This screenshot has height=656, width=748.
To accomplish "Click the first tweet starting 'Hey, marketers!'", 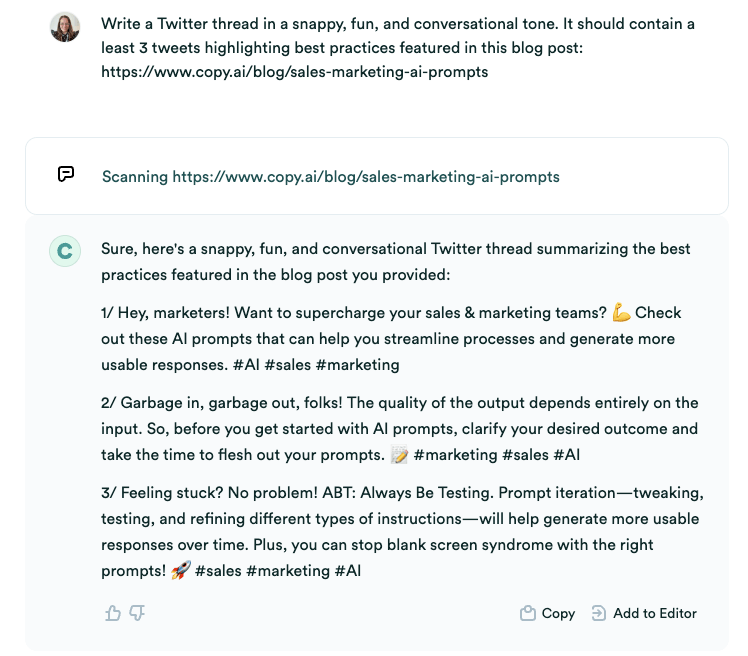I will click(x=391, y=339).
